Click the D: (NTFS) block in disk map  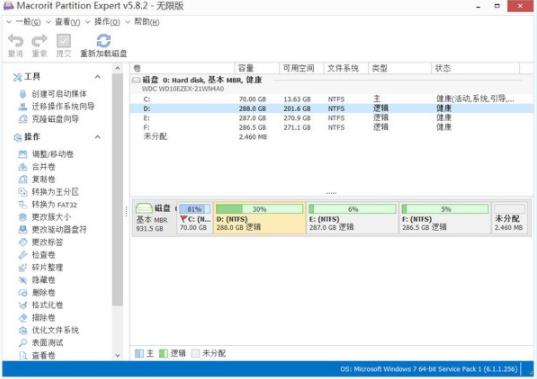(x=259, y=218)
